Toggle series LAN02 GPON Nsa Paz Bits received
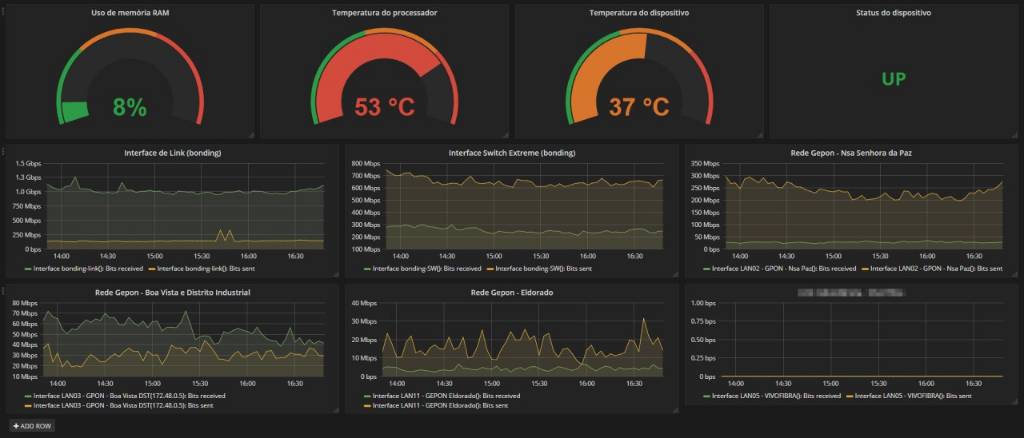The image size is (1024, 438). 784,268
